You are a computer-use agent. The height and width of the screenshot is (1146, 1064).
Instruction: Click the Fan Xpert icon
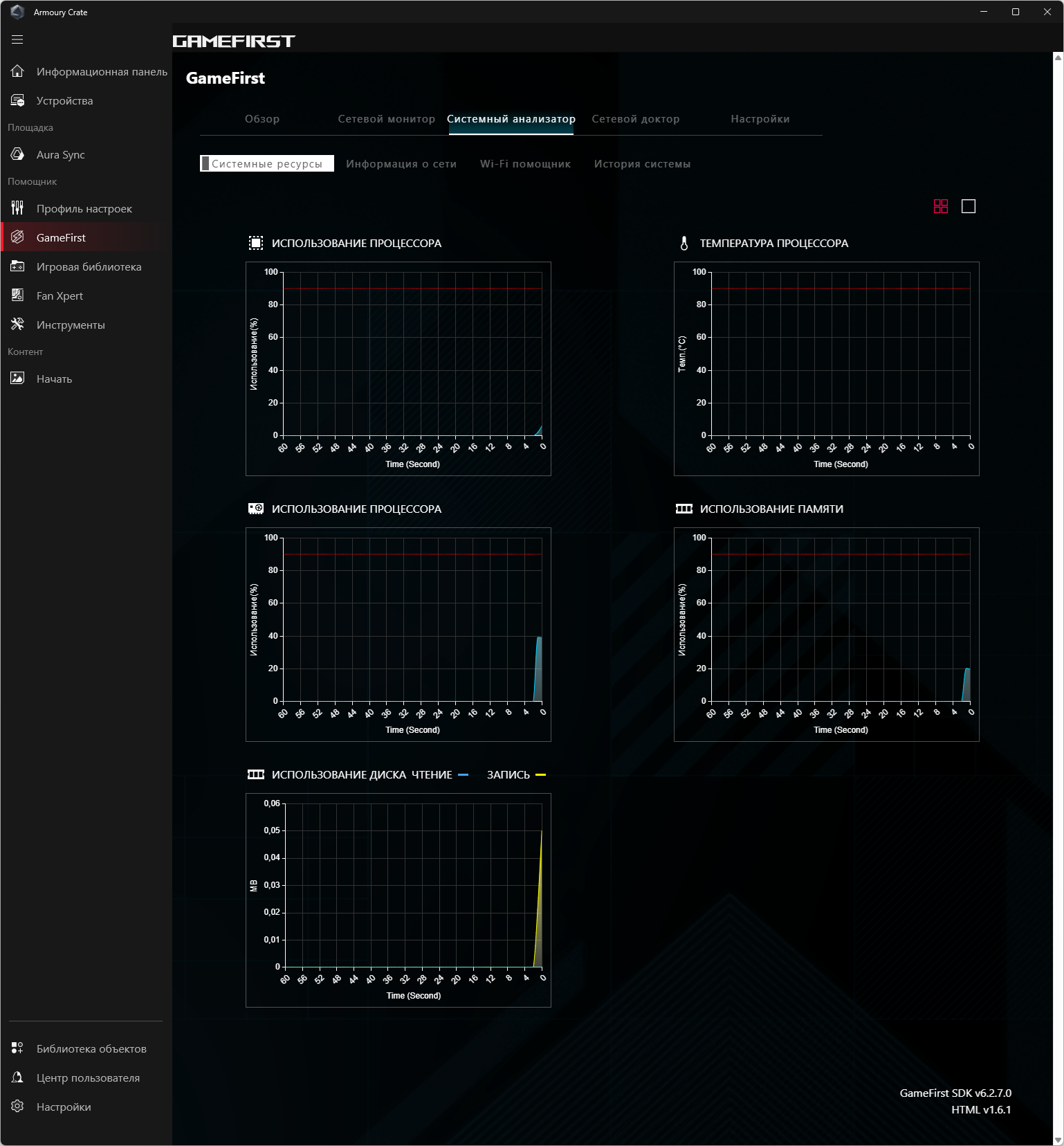click(17, 295)
